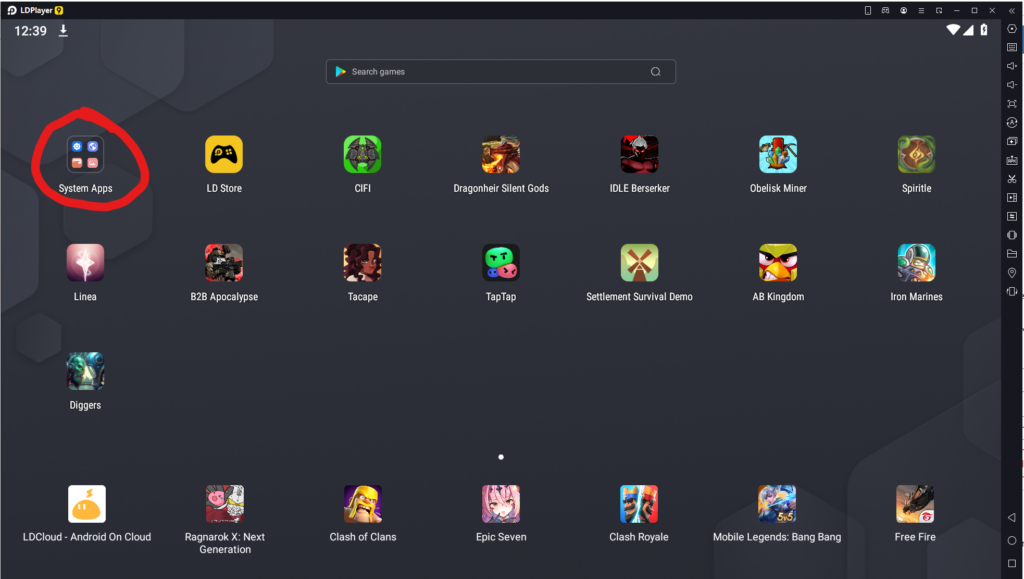Launch the LD Store app
Screen dimensions: 1024x579
click(x=224, y=155)
